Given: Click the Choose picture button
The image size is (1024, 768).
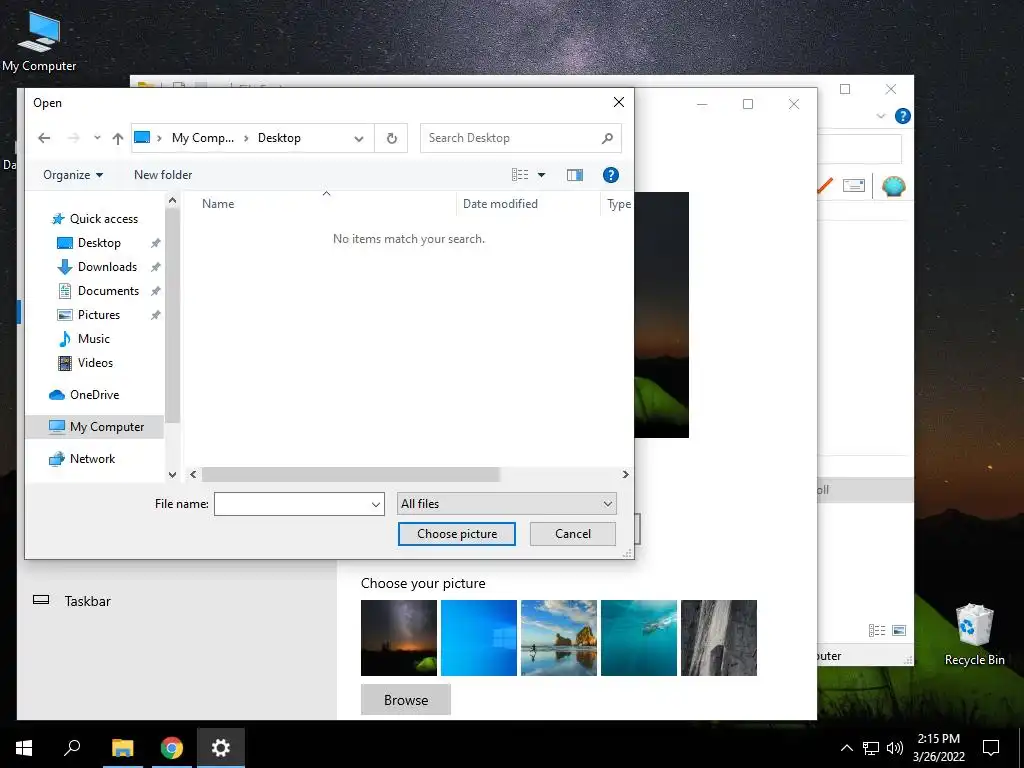Looking at the screenshot, I should (456, 534).
